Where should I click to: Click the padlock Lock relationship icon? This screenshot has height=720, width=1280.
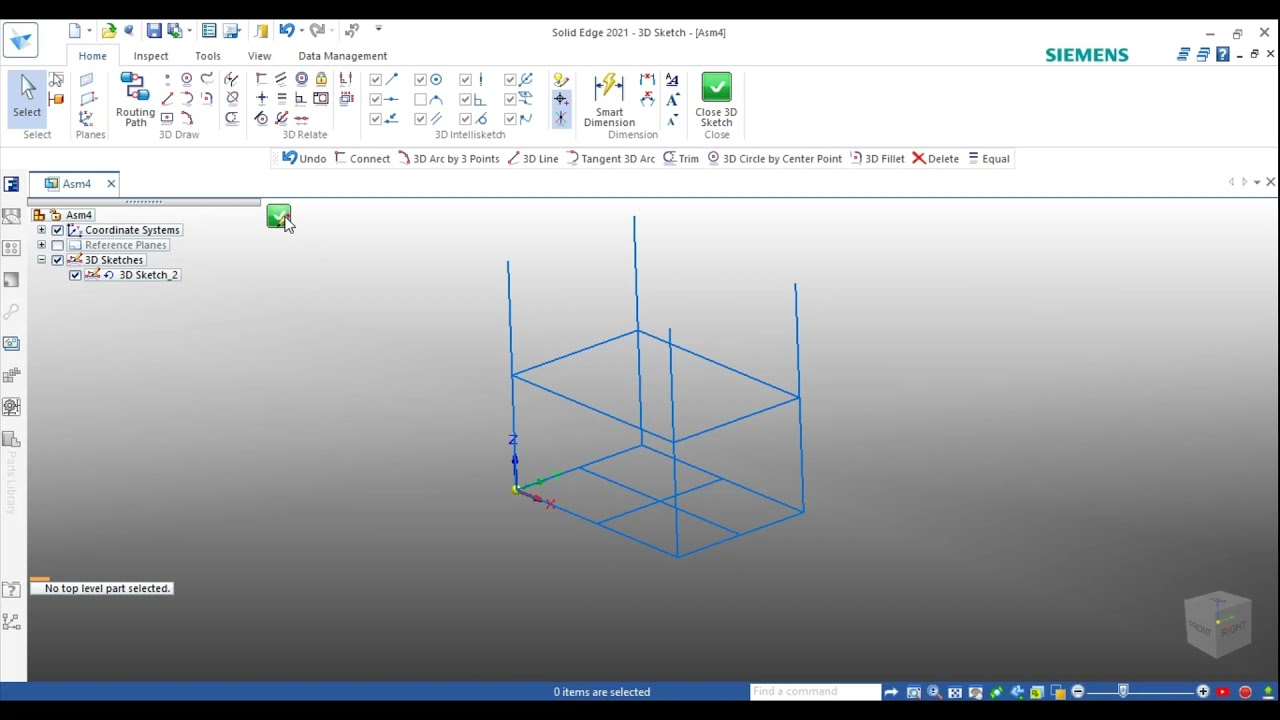(x=321, y=79)
